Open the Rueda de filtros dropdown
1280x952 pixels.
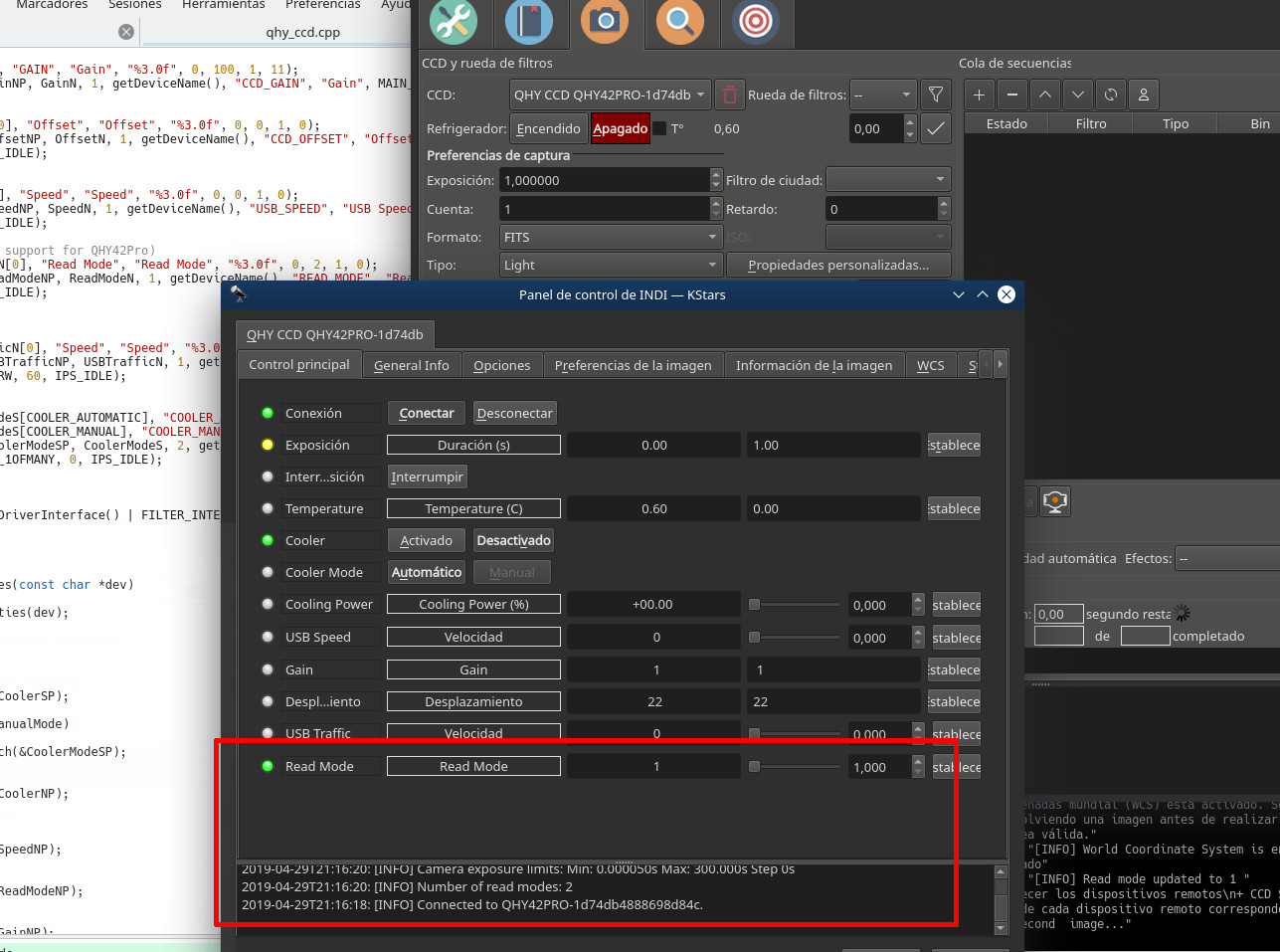tap(883, 95)
